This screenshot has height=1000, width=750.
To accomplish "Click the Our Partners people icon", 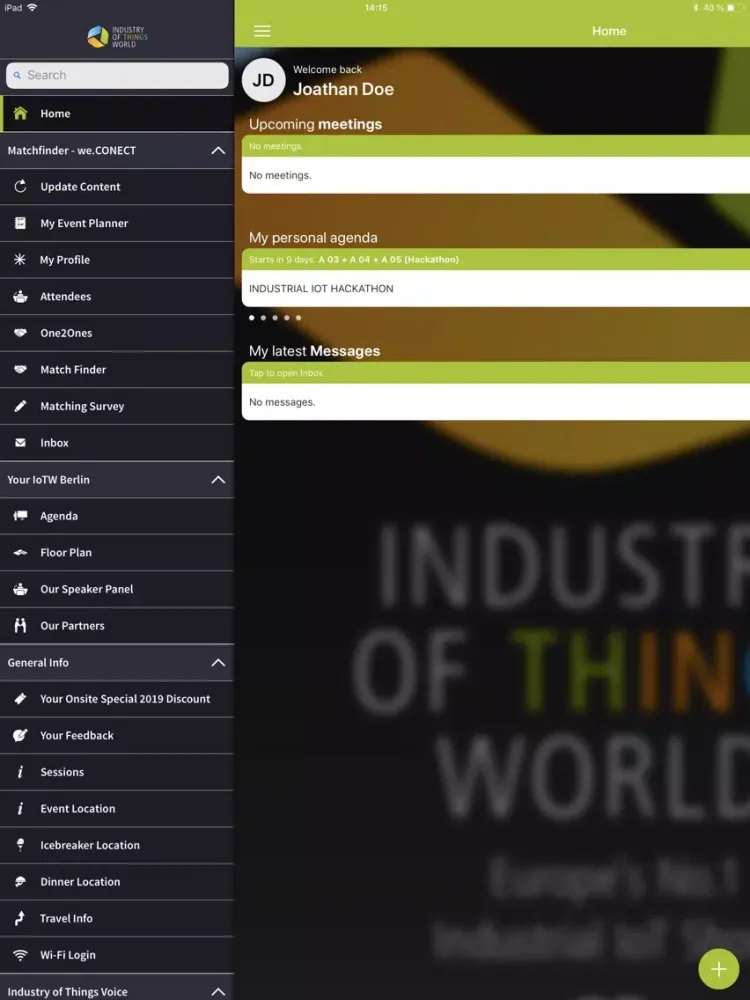I will (20, 625).
